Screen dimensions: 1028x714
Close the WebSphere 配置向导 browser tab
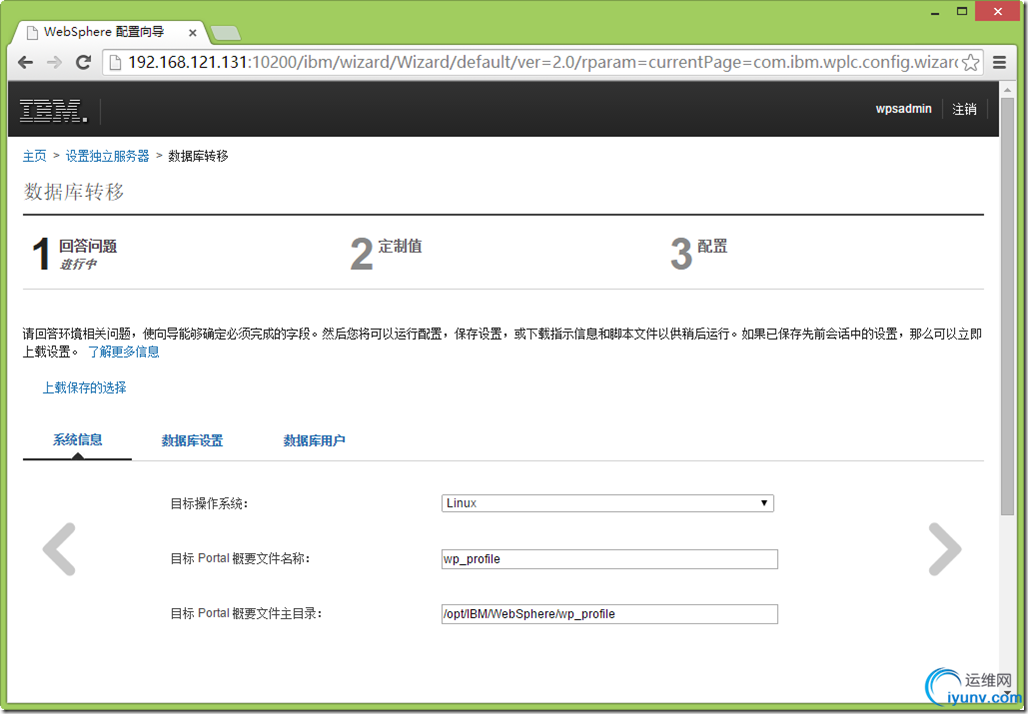pos(193,32)
